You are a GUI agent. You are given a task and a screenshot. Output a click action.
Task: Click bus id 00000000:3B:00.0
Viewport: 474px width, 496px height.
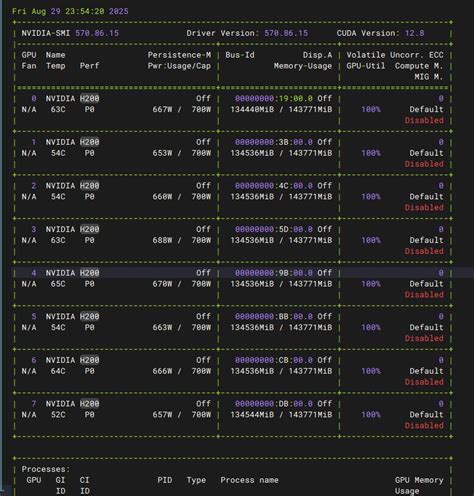(274, 142)
